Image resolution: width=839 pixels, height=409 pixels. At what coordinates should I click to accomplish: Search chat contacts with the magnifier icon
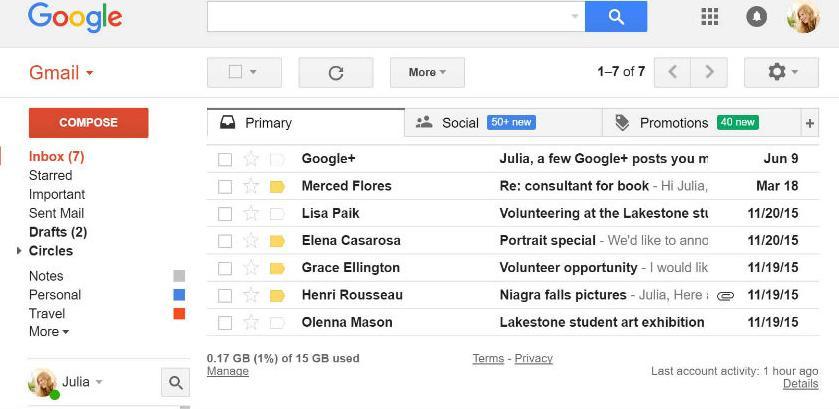pyautogui.click(x=175, y=382)
